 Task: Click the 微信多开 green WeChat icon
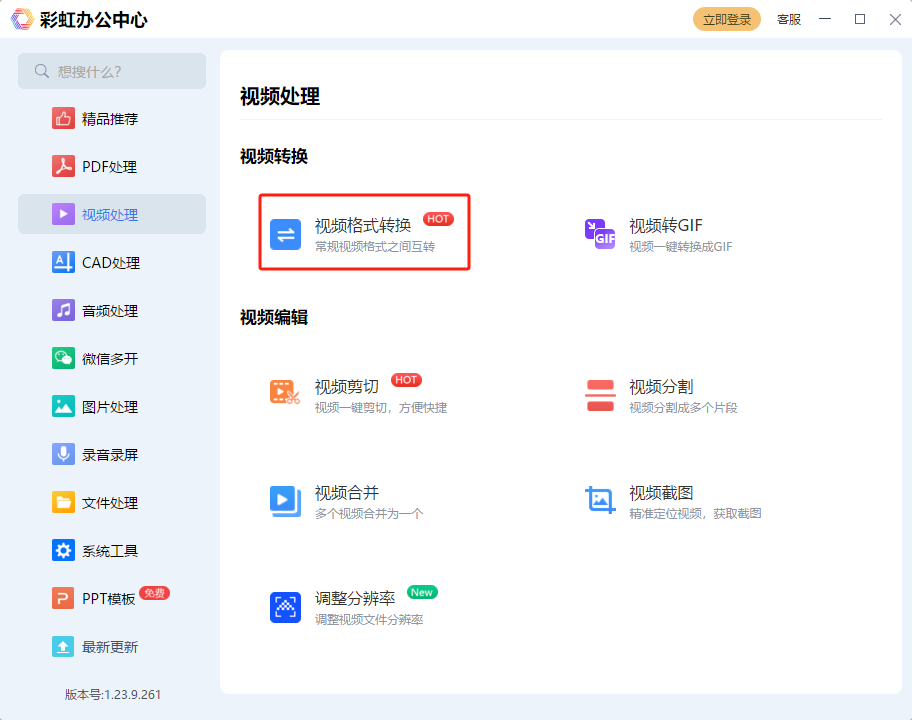tap(63, 358)
